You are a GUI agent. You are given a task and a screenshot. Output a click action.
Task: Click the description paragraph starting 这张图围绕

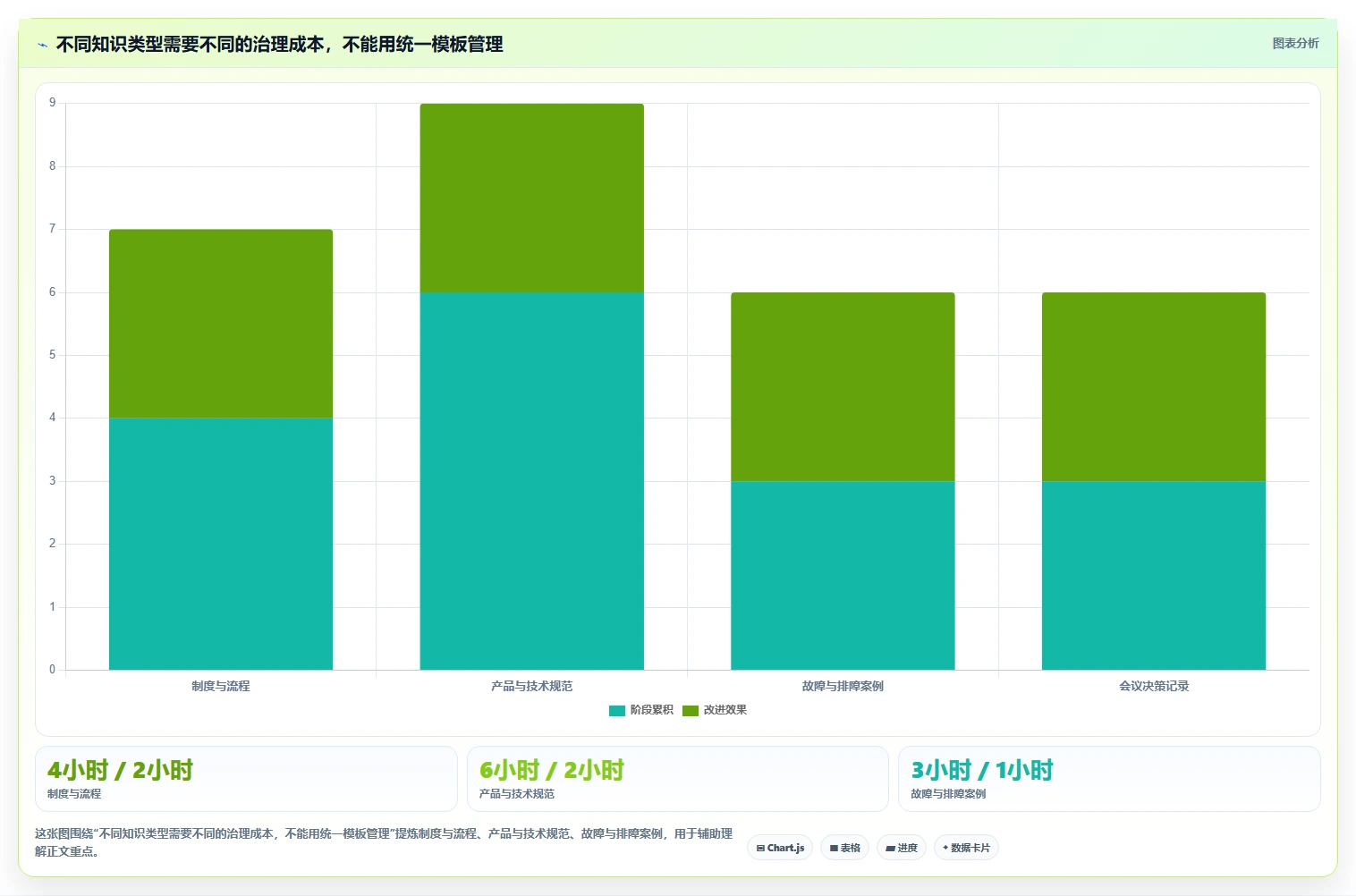[385, 842]
